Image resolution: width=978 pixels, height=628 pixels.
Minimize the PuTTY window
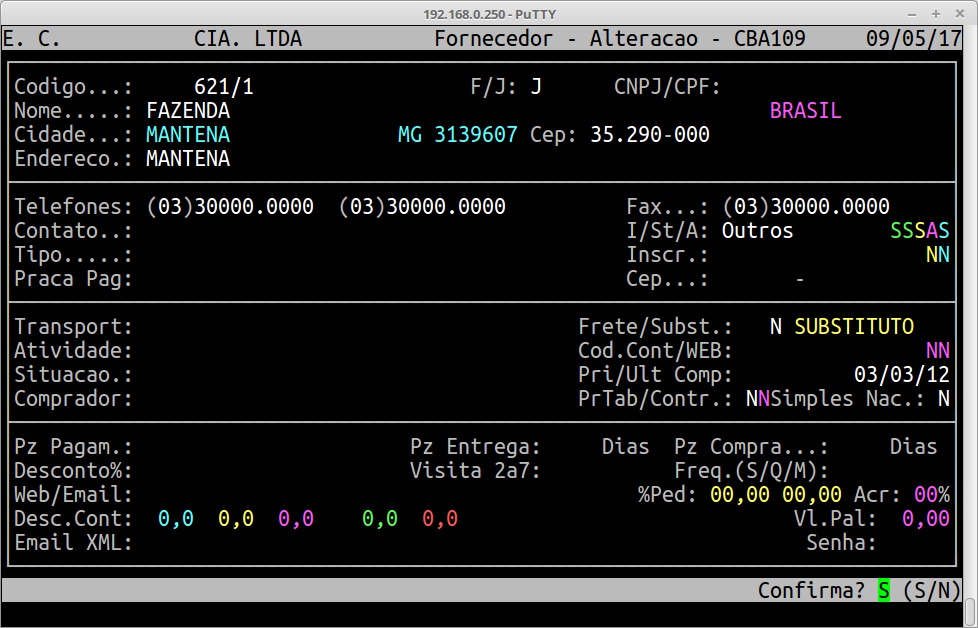click(913, 13)
